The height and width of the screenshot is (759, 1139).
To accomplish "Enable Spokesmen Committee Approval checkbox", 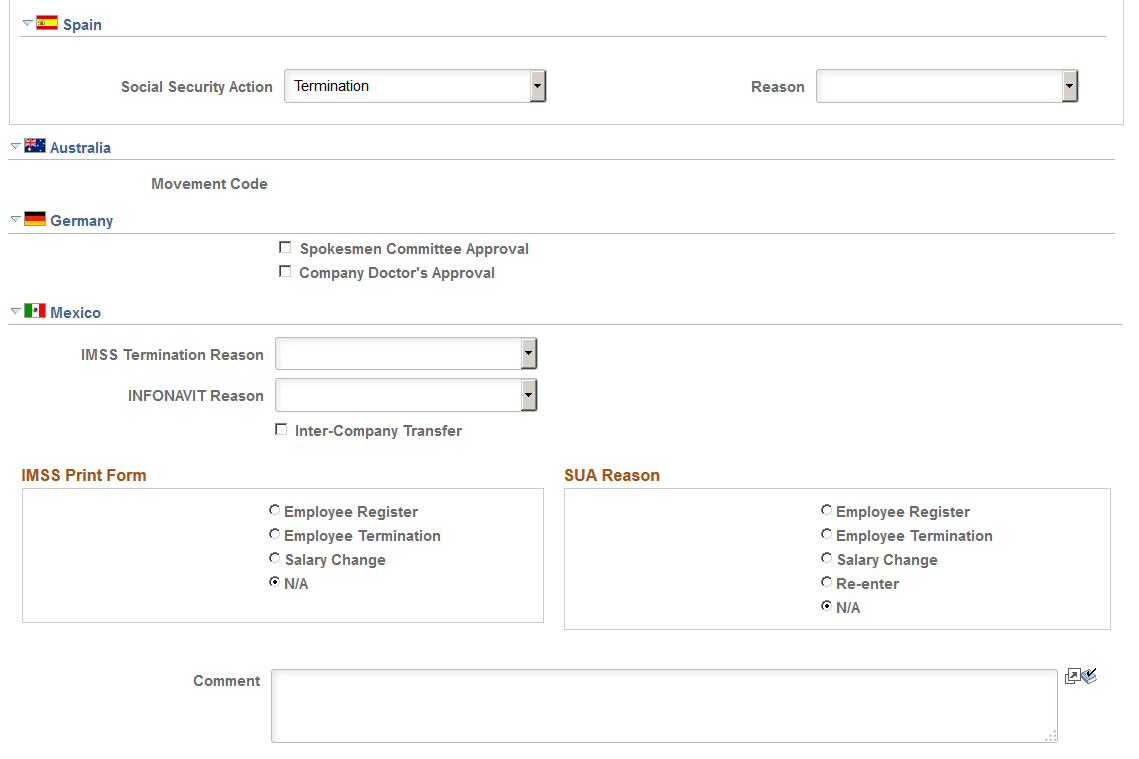I will (x=285, y=248).
